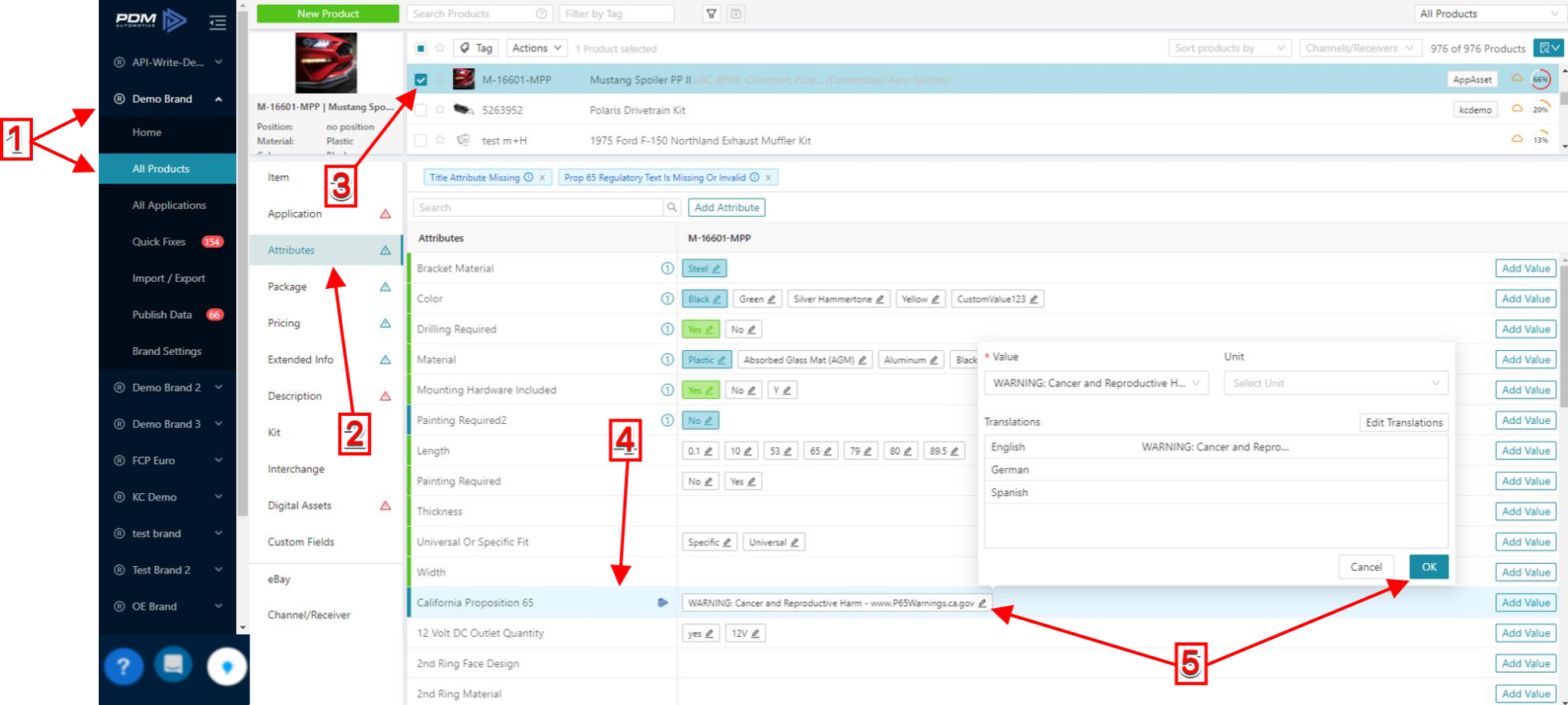This screenshot has width=1568, height=705.
Task: Switch to the Digital Assets tab
Action: (x=325, y=505)
